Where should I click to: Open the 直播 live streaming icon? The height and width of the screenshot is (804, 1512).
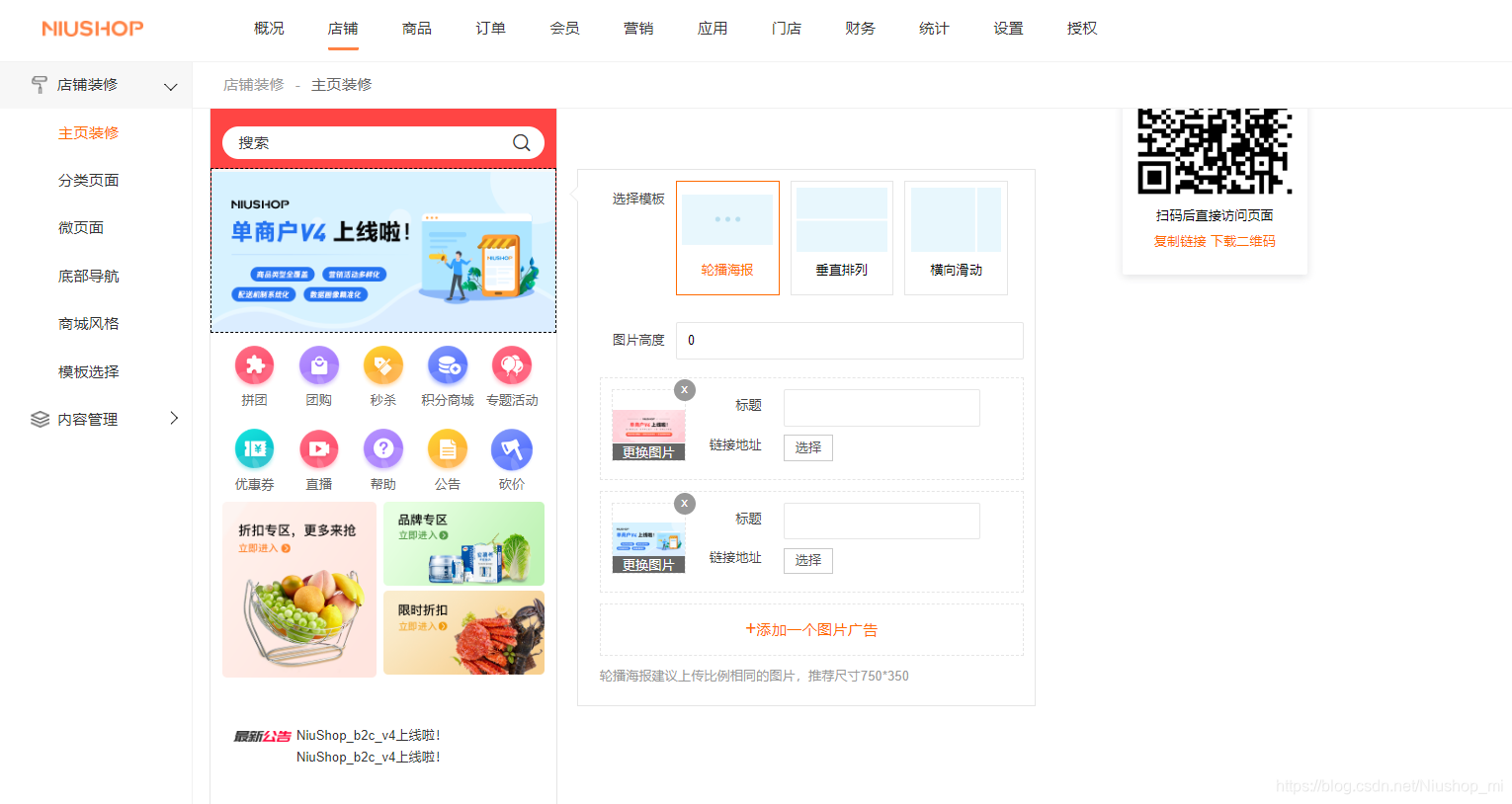click(318, 448)
